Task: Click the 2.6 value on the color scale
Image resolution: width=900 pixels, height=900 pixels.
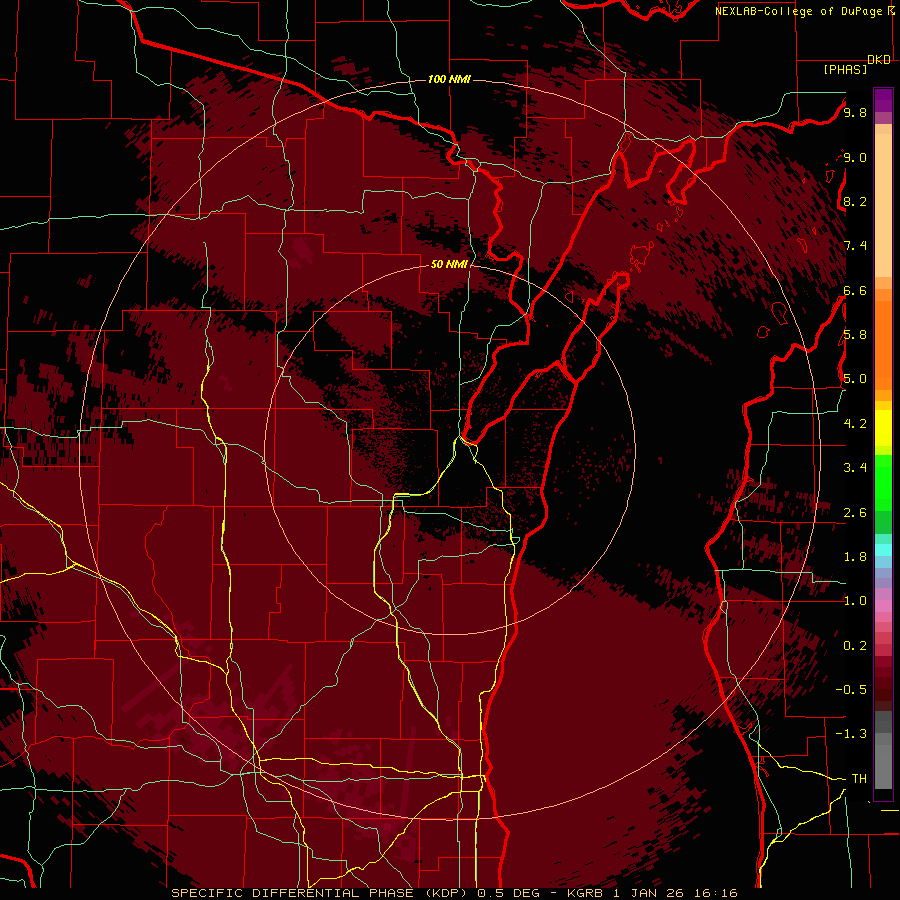Action: 856,513
